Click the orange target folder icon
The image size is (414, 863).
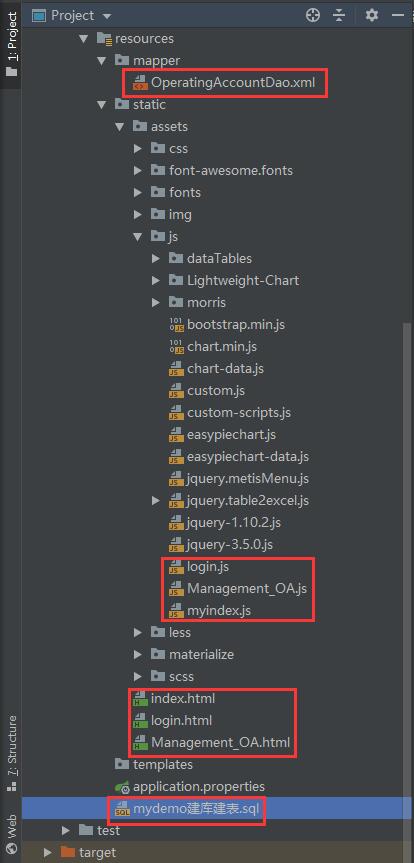67,852
